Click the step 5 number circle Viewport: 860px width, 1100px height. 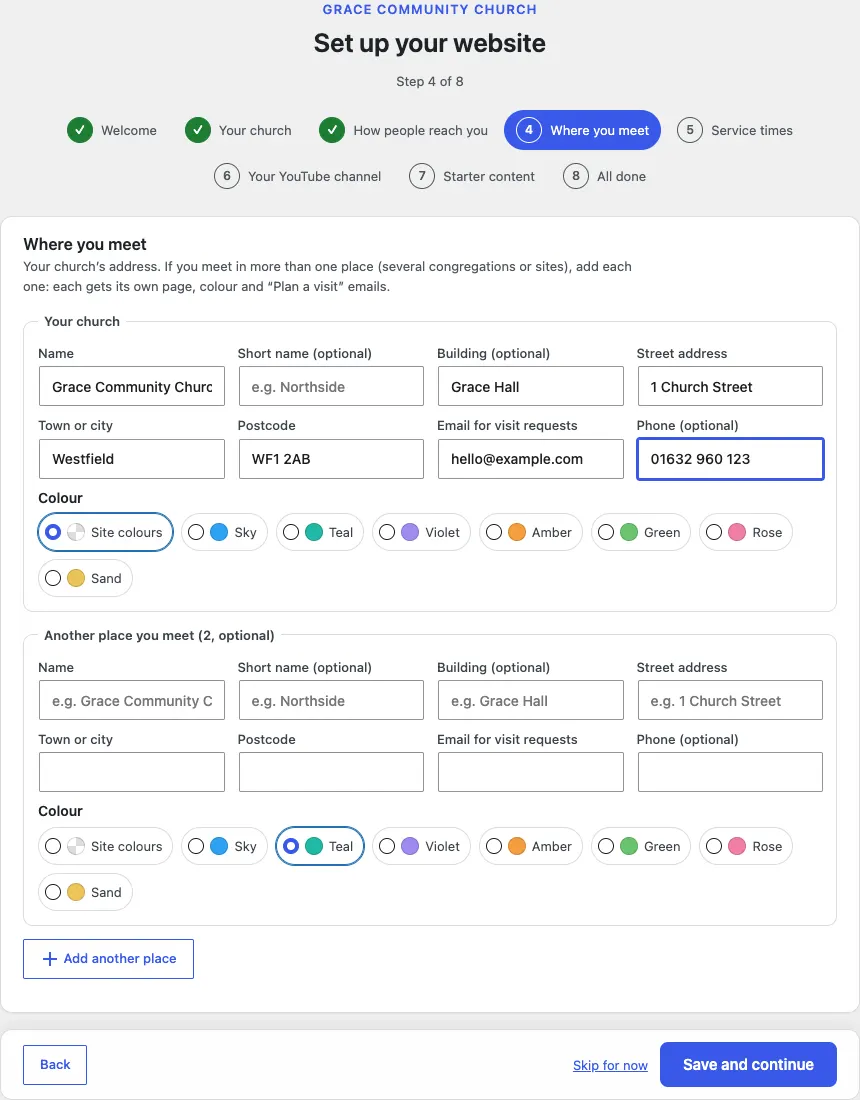click(690, 130)
